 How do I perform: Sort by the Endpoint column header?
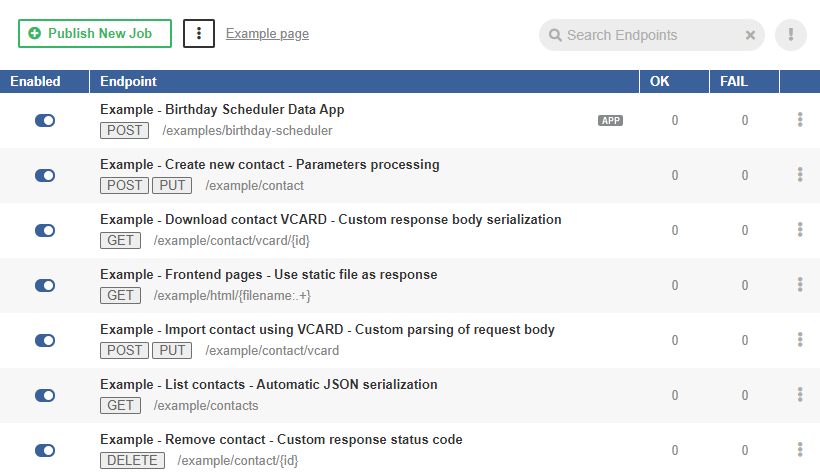tap(128, 81)
